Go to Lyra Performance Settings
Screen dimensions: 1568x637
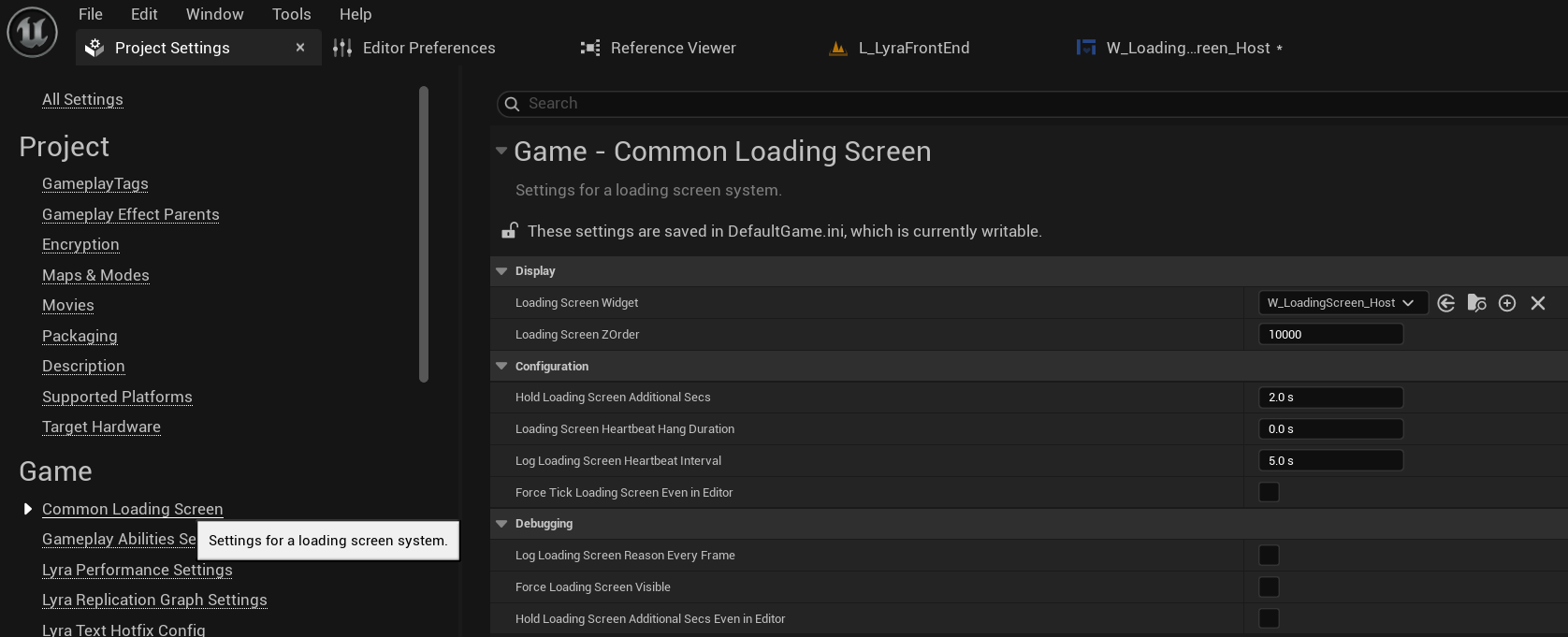[137, 570]
